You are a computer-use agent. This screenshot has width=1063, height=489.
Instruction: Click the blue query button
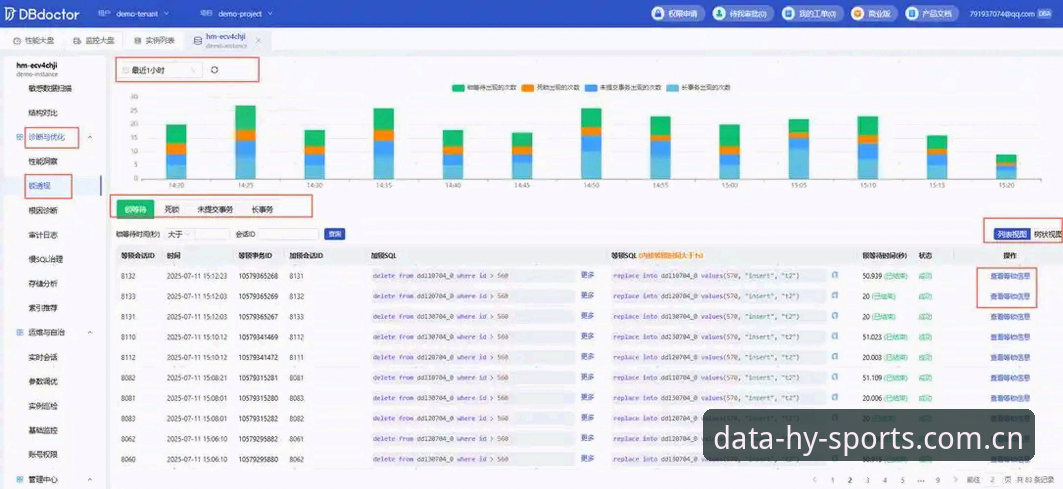click(334, 234)
